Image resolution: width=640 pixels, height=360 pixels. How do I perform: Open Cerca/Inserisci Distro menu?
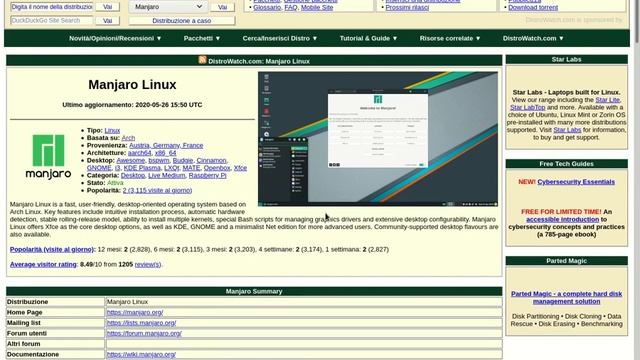pyautogui.click(x=280, y=38)
